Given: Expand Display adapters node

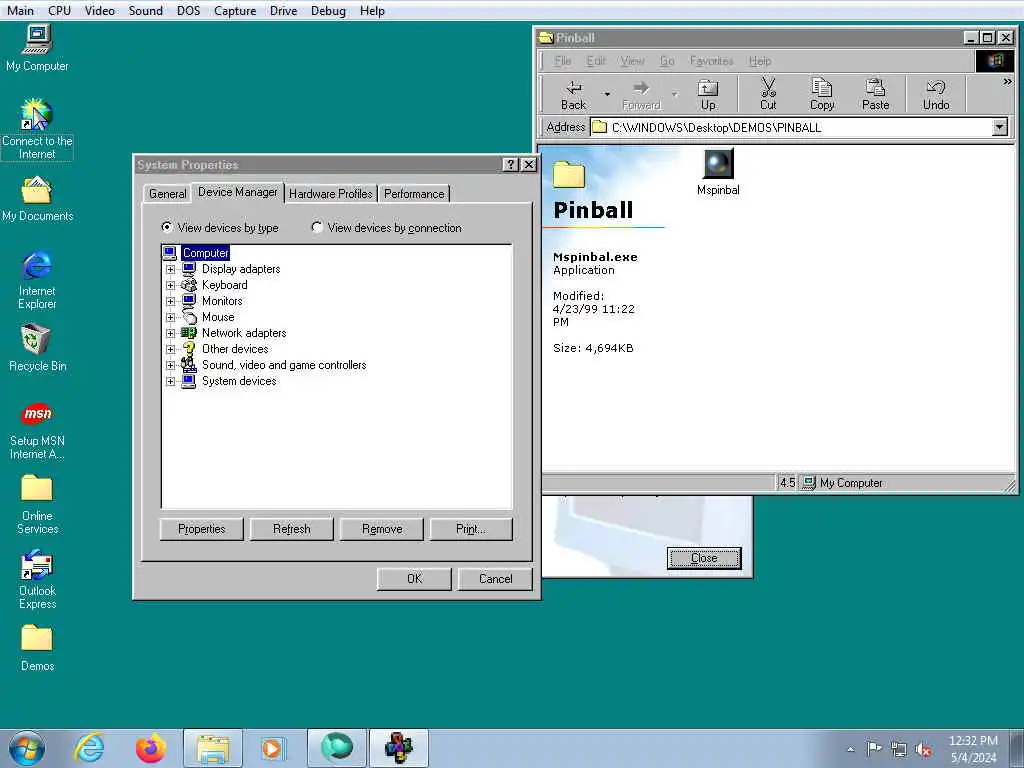Looking at the screenshot, I should (x=170, y=269).
